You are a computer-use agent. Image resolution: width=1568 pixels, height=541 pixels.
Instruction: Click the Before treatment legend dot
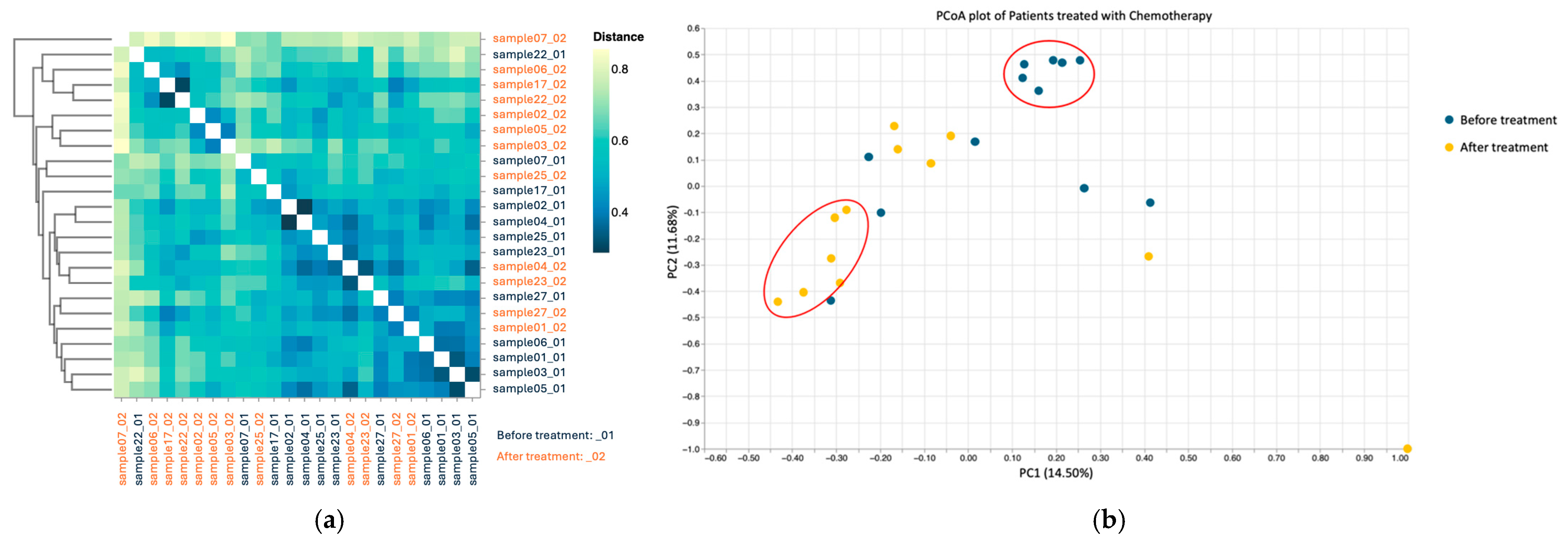pos(1449,120)
